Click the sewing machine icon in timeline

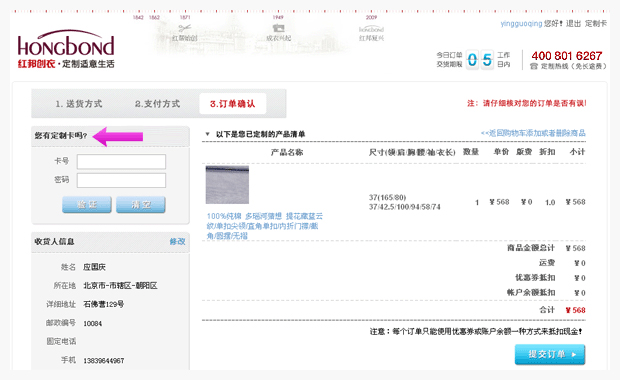click(x=278, y=28)
